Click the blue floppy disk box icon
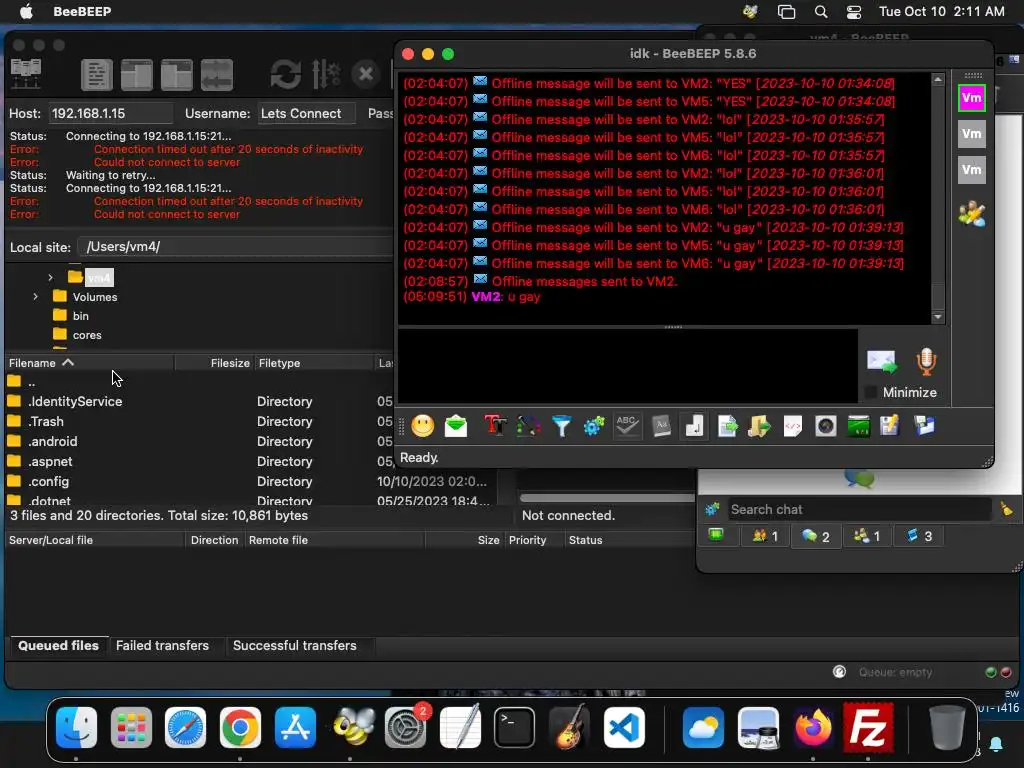 tap(924, 426)
